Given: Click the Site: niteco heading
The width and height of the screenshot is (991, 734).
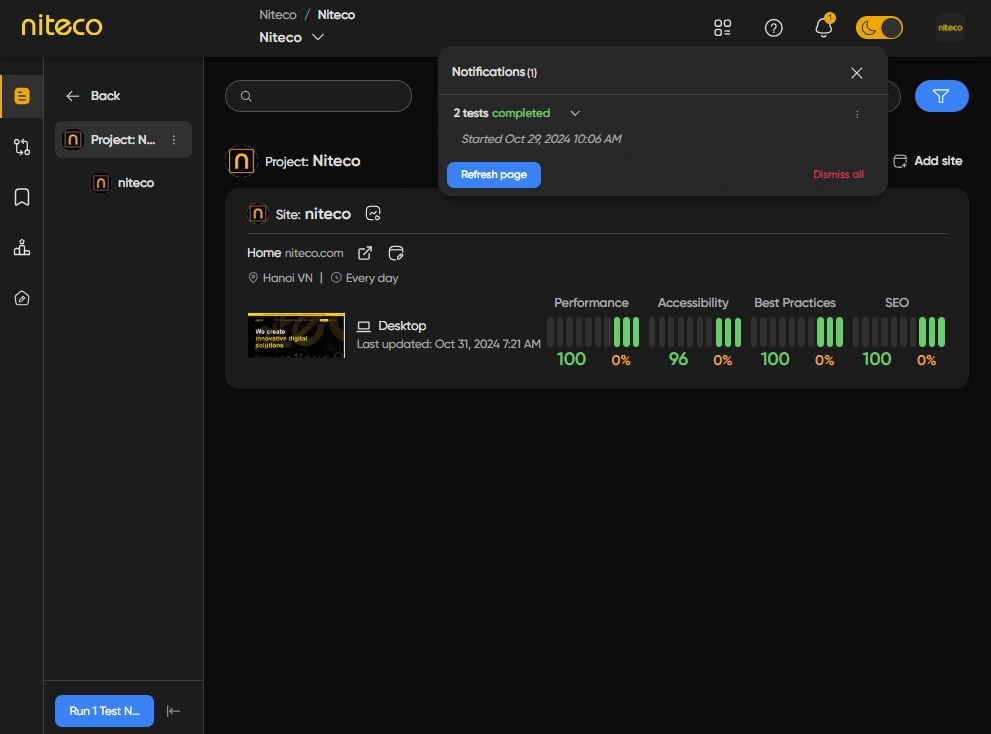Looking at the screenshot, I should (313, 214).
